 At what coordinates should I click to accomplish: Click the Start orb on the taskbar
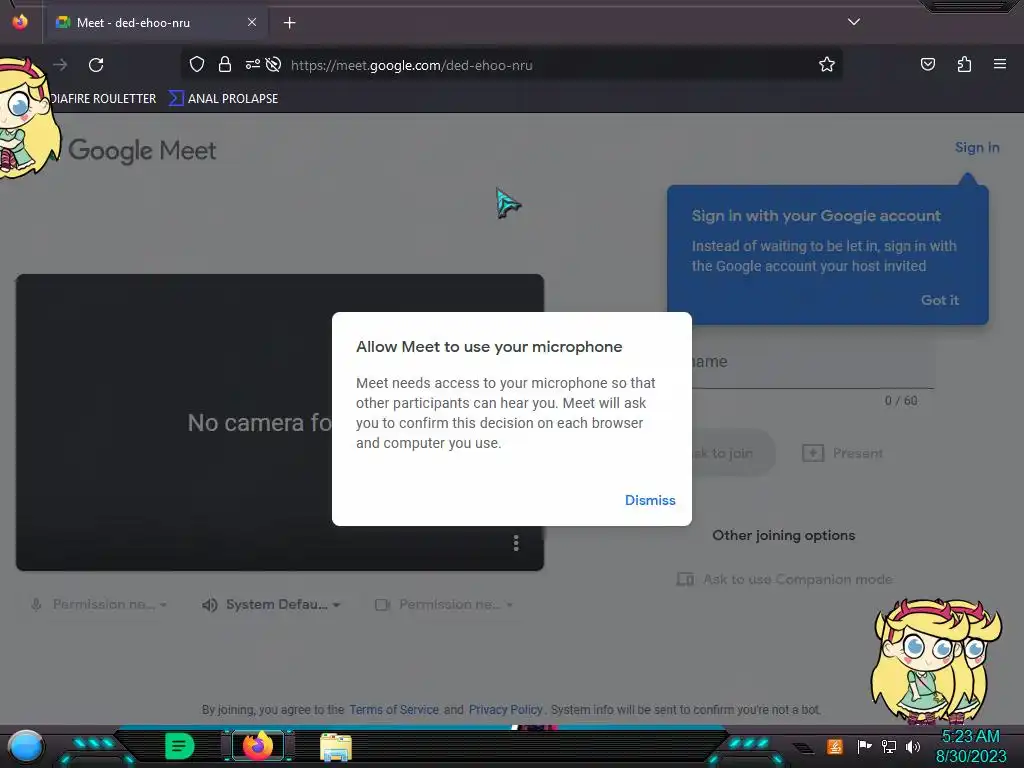pyautogui.click(x=25, y=746)
